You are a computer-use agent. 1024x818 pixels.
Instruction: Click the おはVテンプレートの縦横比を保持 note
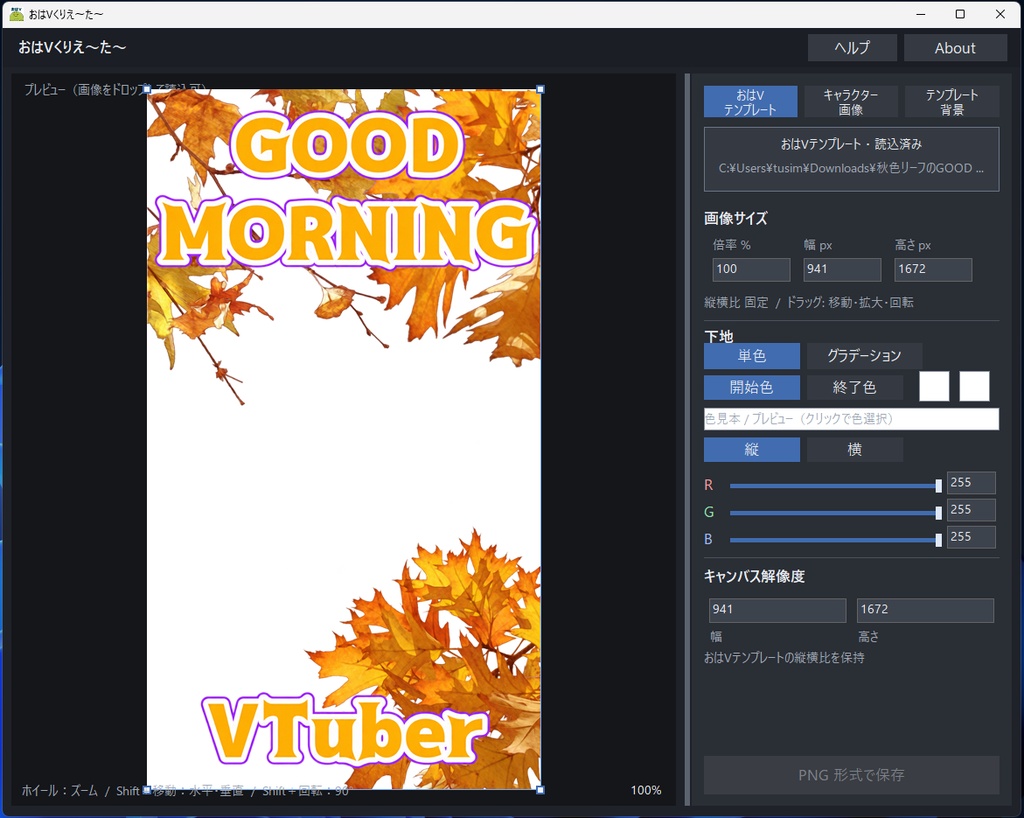point(784,657)
